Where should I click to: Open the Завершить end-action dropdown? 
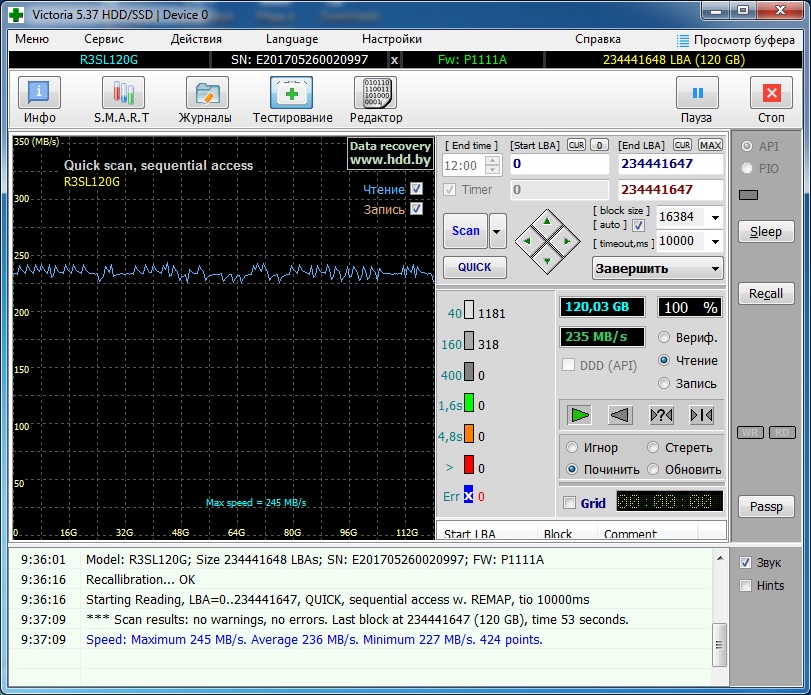[x=657, y=268]
